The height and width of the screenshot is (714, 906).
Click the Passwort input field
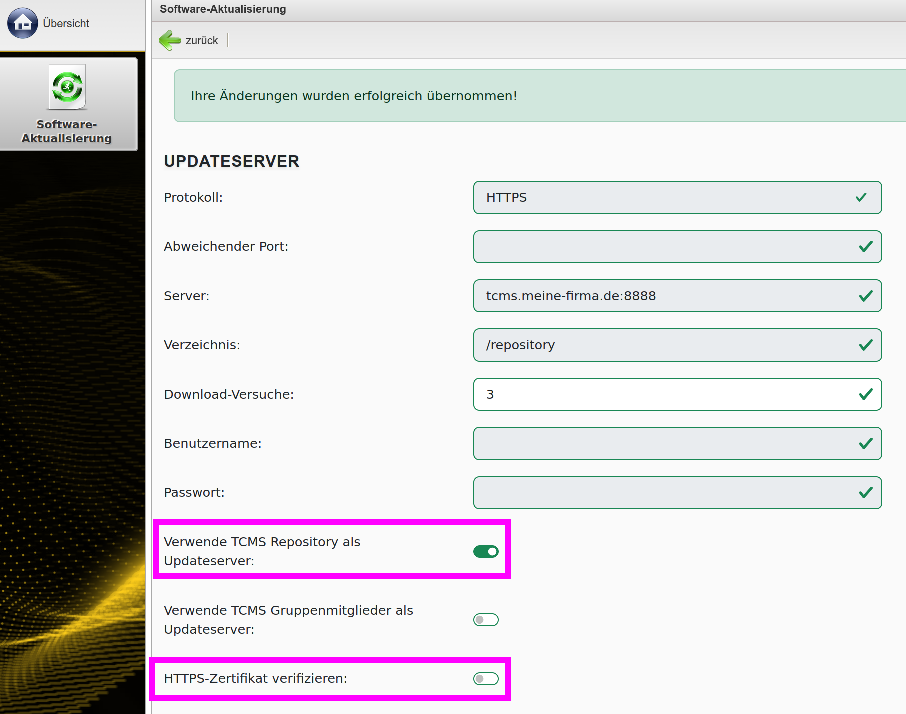(x=677, y=493)
